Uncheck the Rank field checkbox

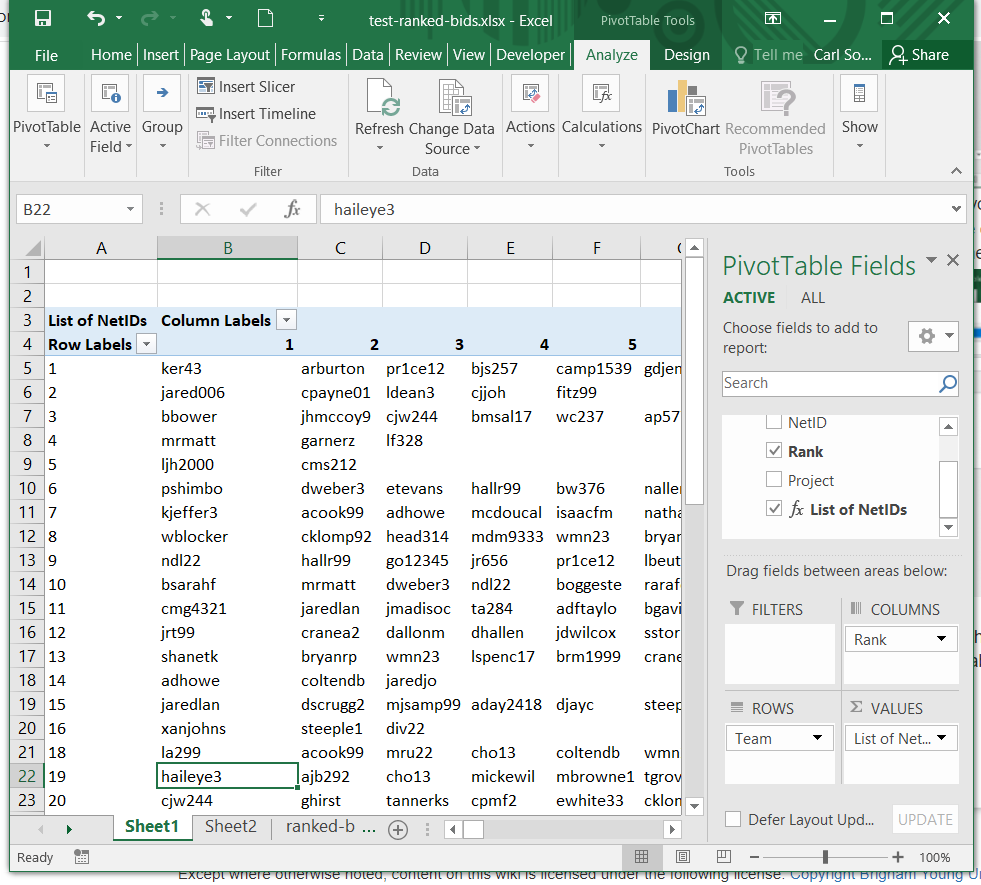pyautogui.click(x=773, y=452)
